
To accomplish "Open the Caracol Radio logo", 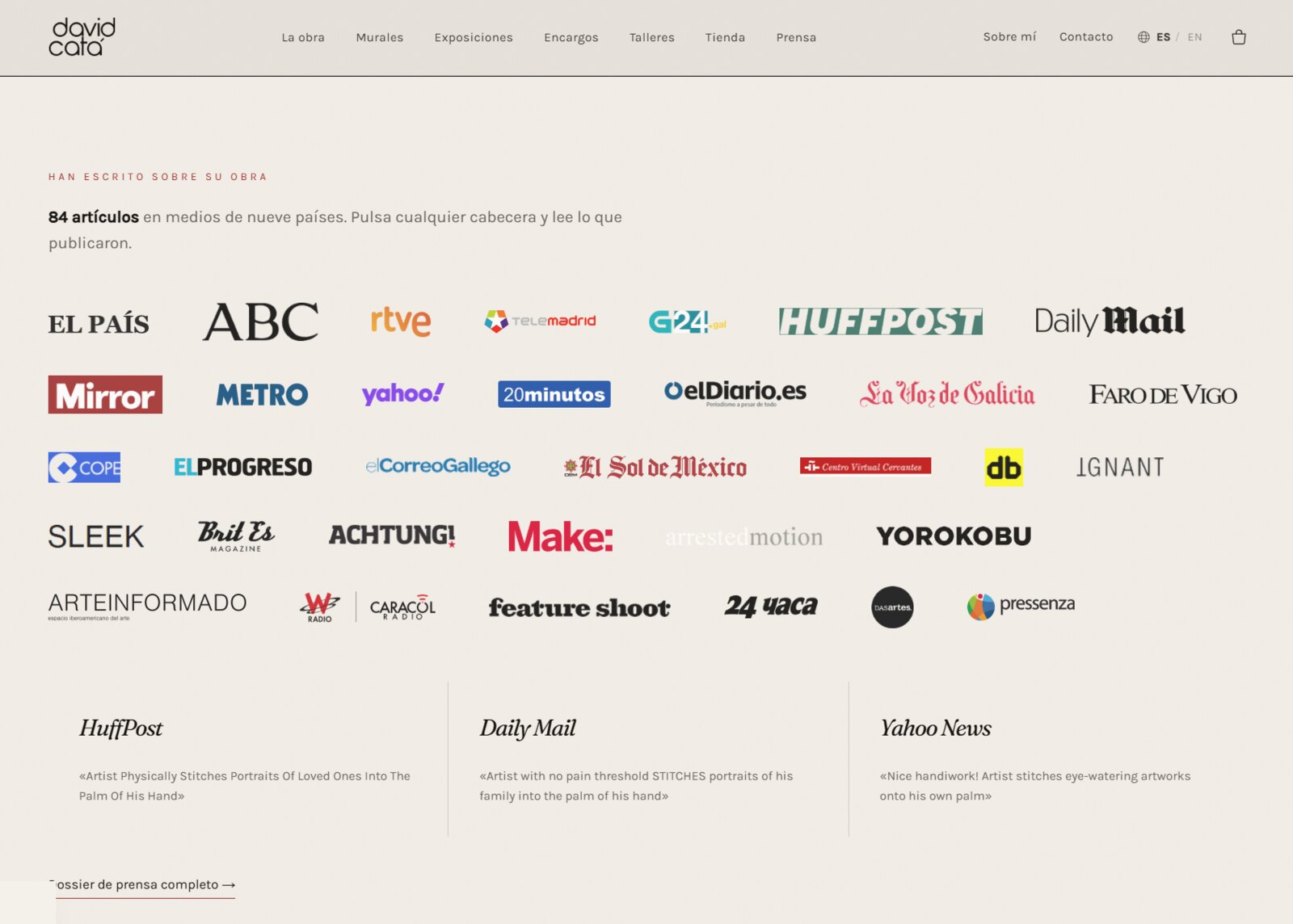I will (x=402, y=607).
